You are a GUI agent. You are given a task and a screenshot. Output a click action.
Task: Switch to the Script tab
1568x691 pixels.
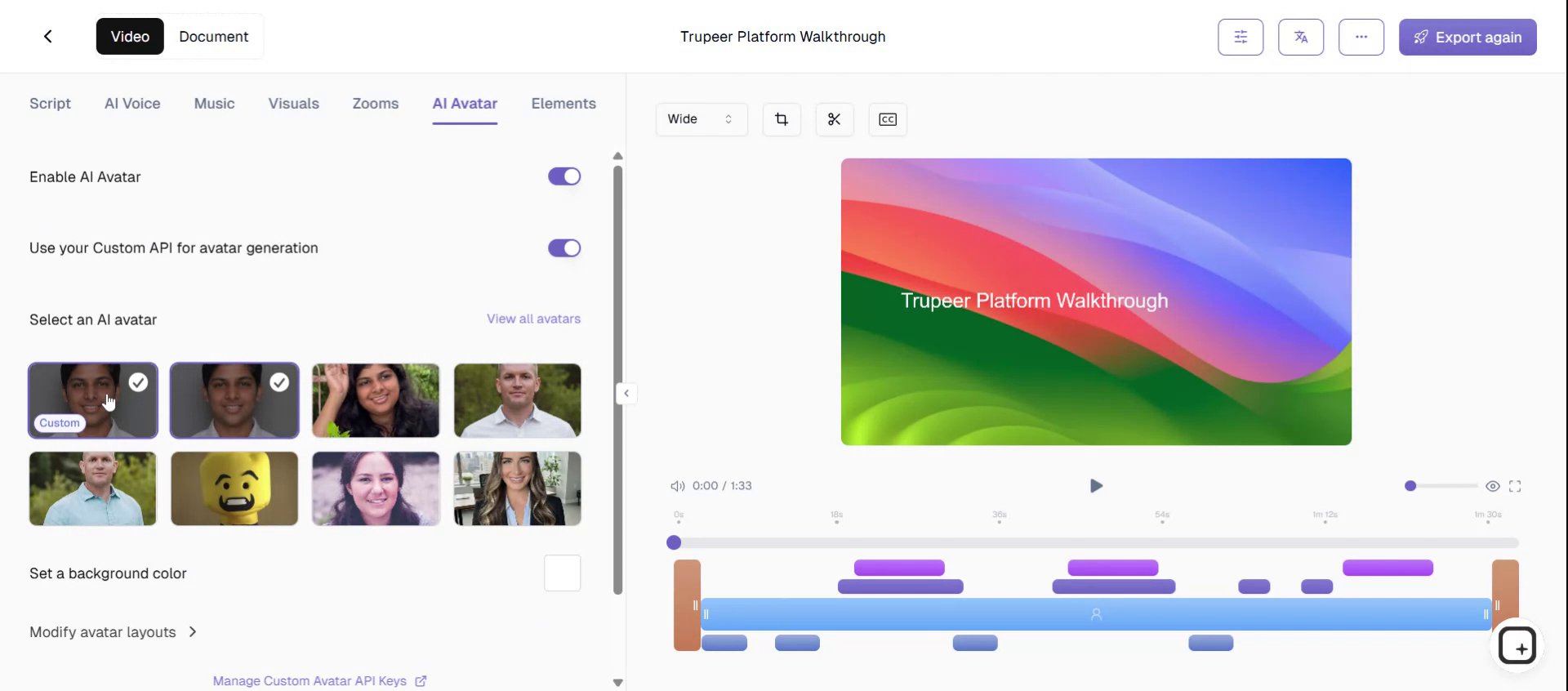point(50,104)
